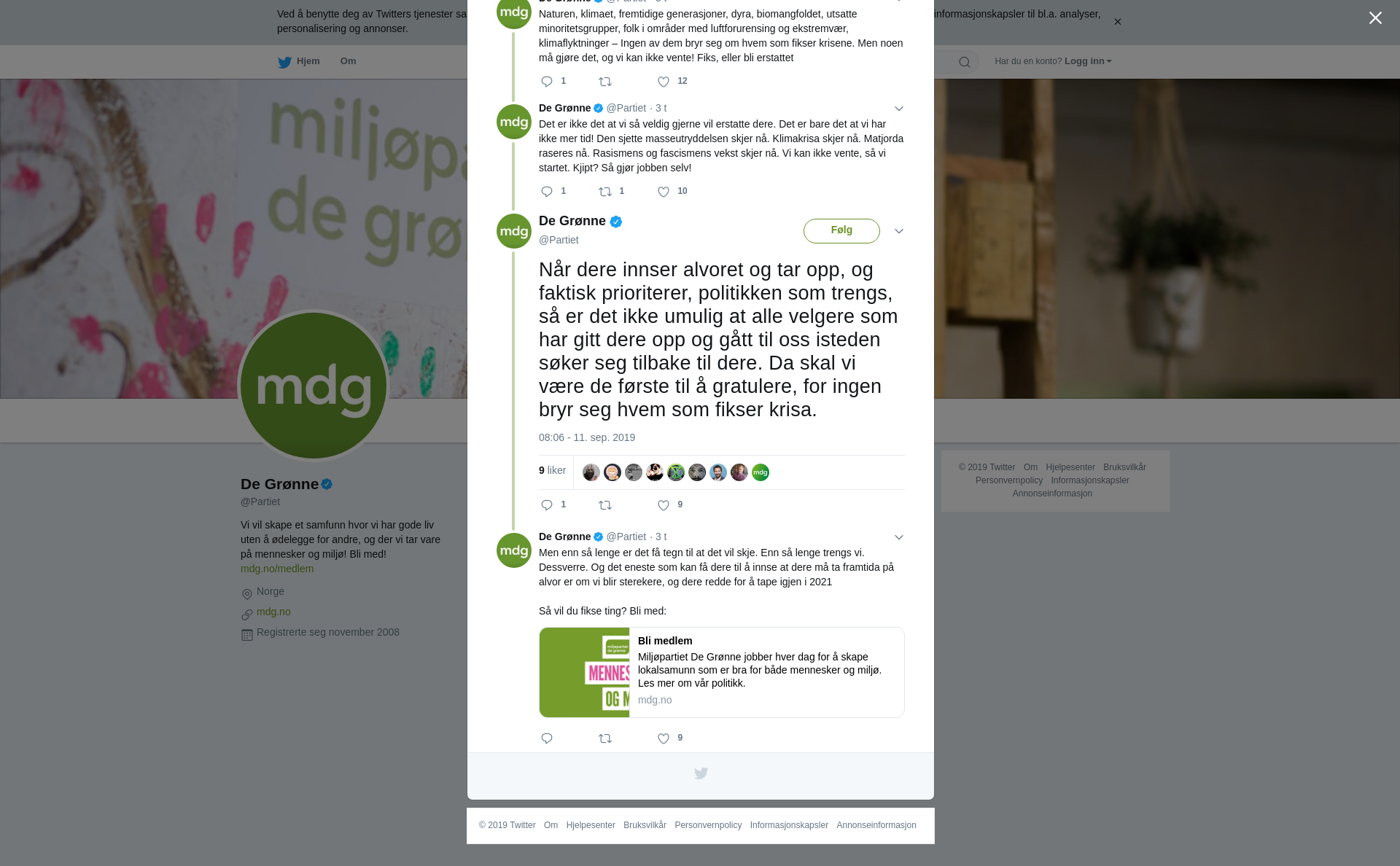Screen dimensions: 1400x866
Task: Open the Logg inn dropdown
Action: pyautogui.click(x=1088, y=61)
